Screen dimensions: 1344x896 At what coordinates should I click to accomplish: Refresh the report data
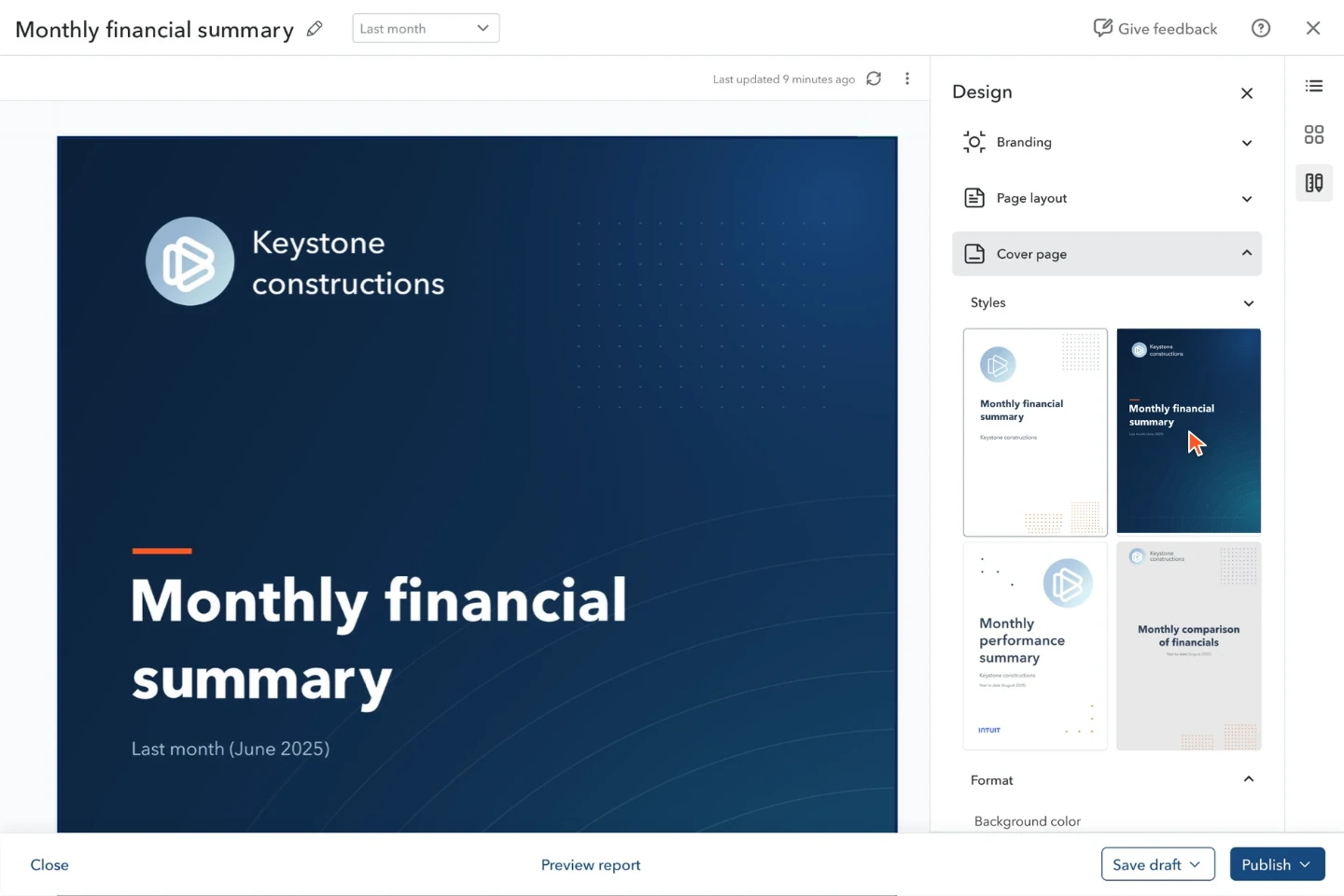coord(874,78)
